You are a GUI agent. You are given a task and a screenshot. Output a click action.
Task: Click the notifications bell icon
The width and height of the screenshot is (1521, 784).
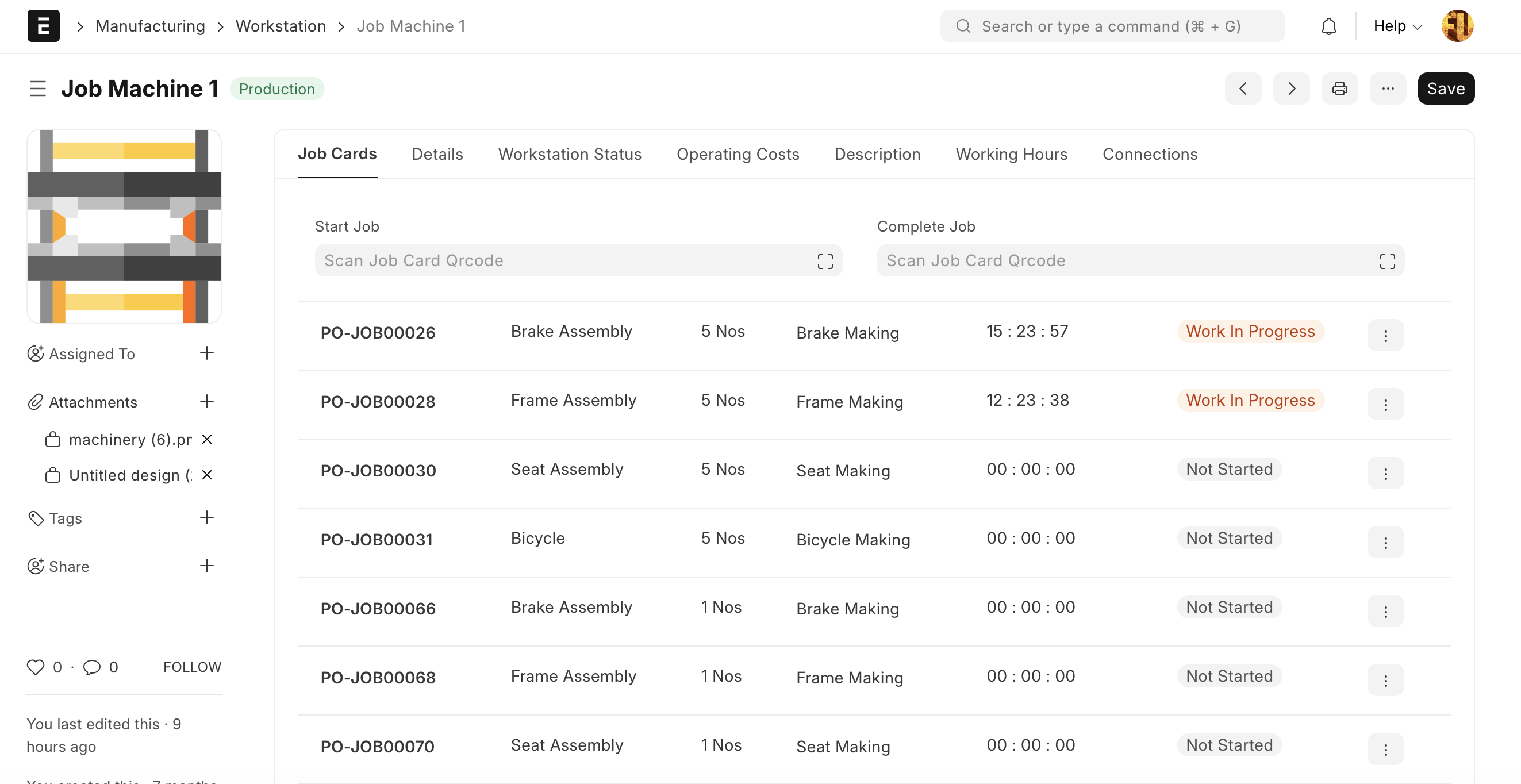pyautogui.click(x=1327, y=26)
